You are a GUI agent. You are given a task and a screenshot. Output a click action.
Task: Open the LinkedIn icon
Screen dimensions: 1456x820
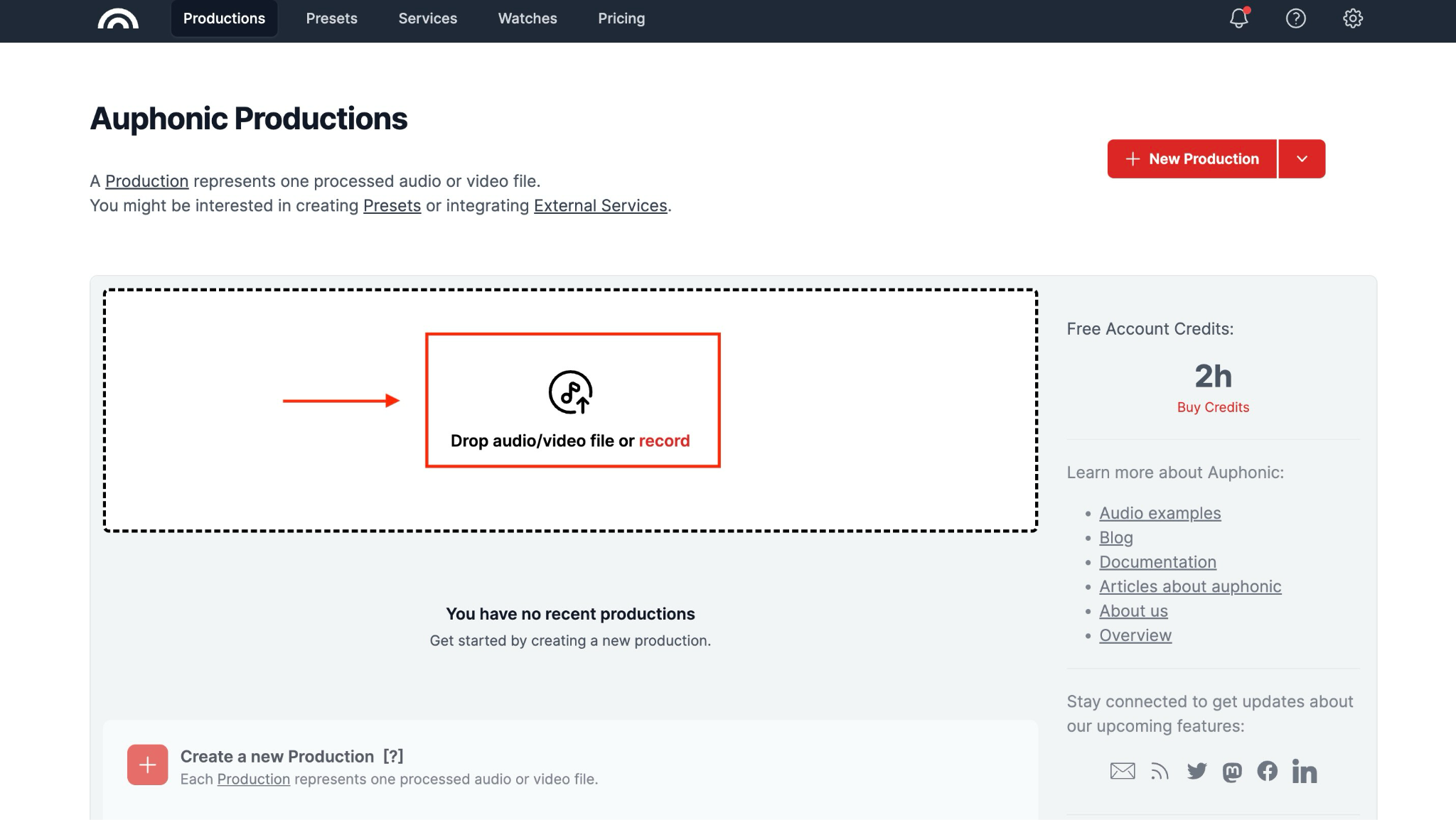1305,771
